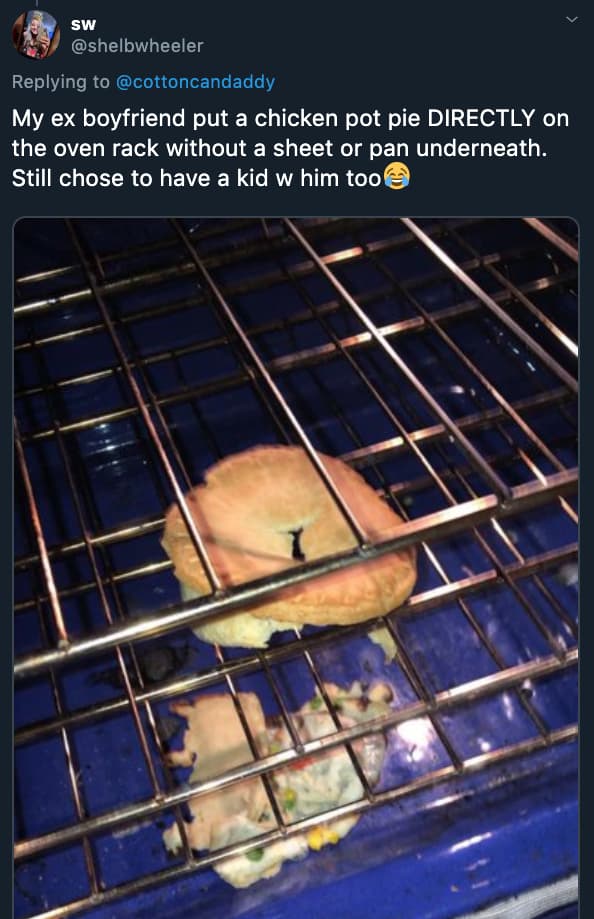Click the display name sw
The image size is (594, 919).
[x=83, y=25]
